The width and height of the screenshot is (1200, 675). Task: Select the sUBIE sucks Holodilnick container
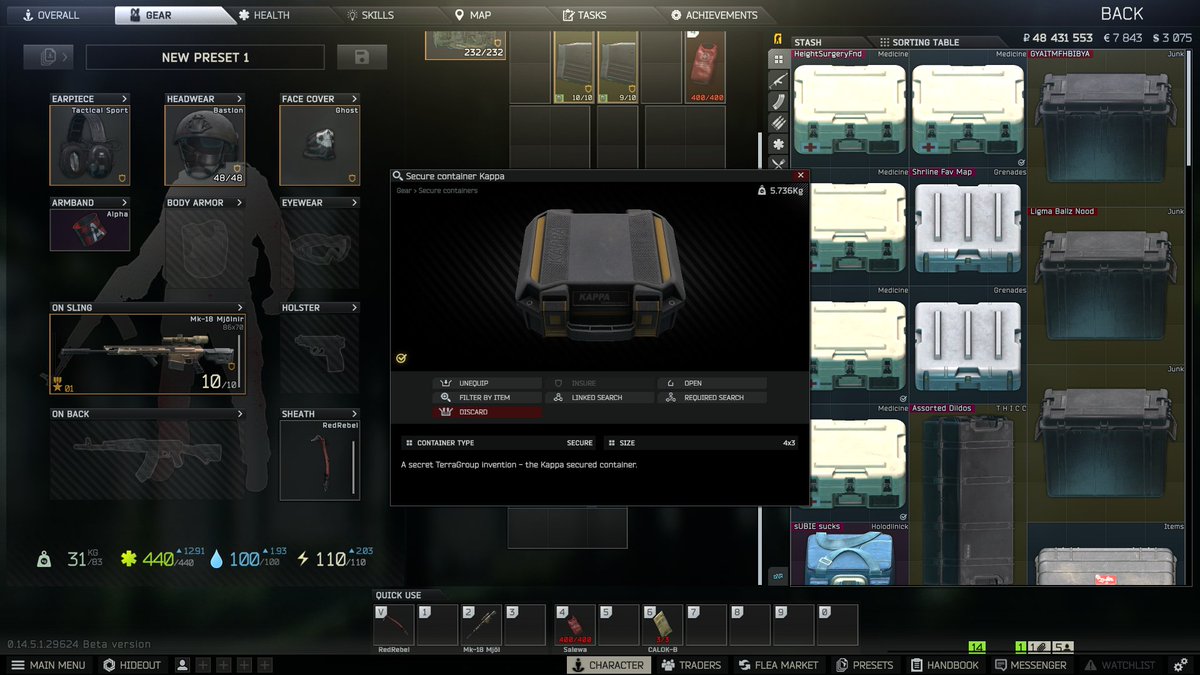850,553
